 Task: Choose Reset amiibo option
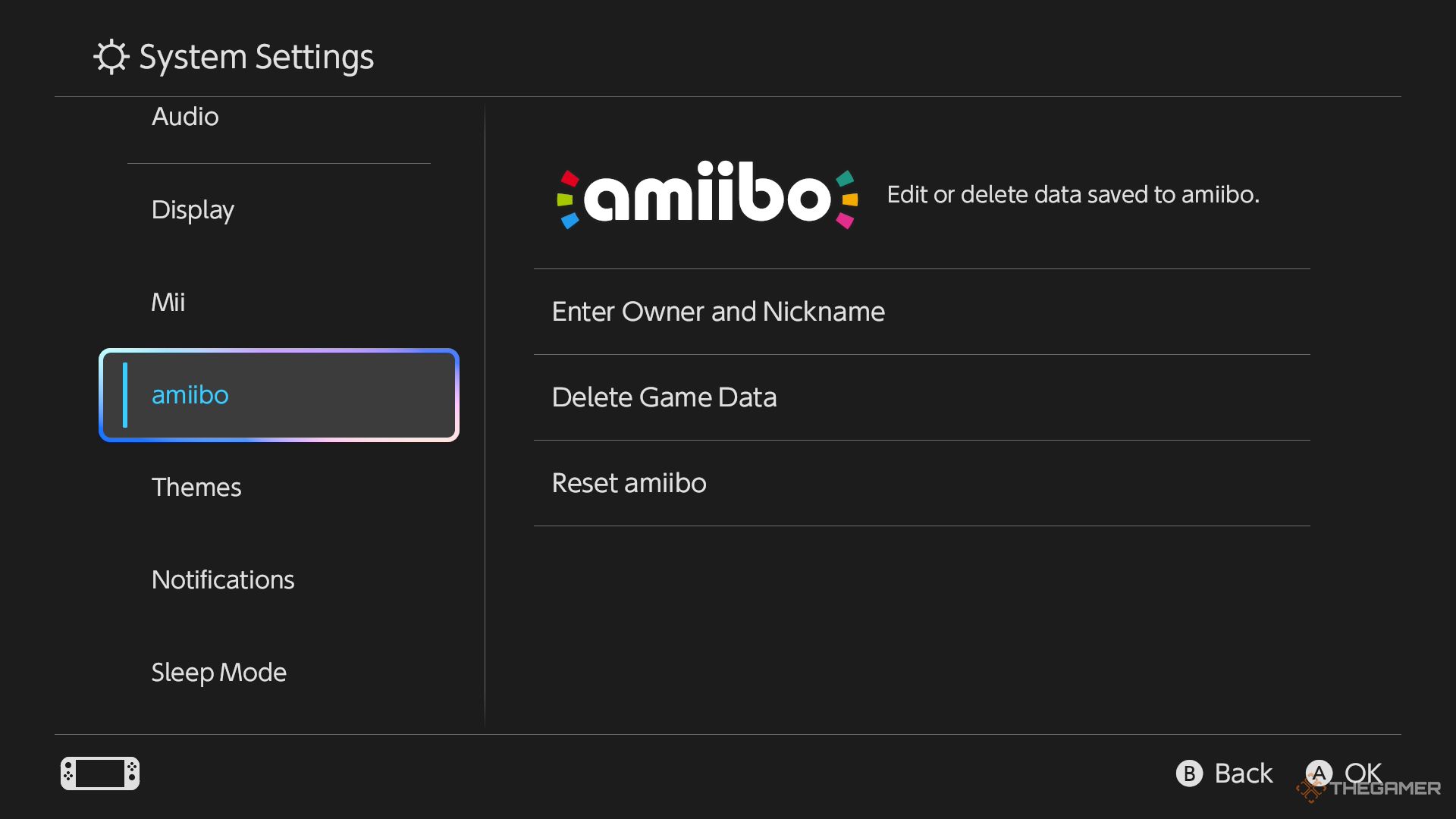(x=922, y=483)
